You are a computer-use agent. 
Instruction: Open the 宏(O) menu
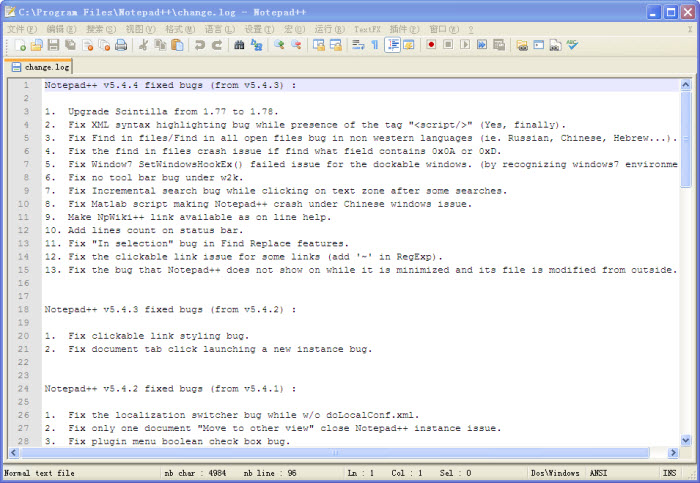click(x=295, y=29)
